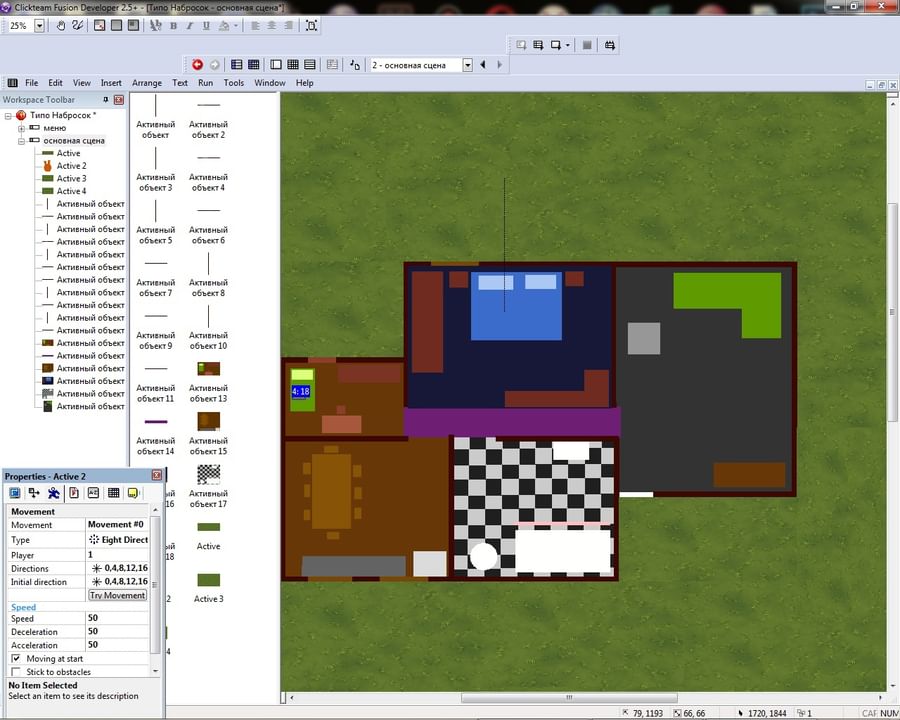Open the Event editor grid icon

click(x=293, y=65)
